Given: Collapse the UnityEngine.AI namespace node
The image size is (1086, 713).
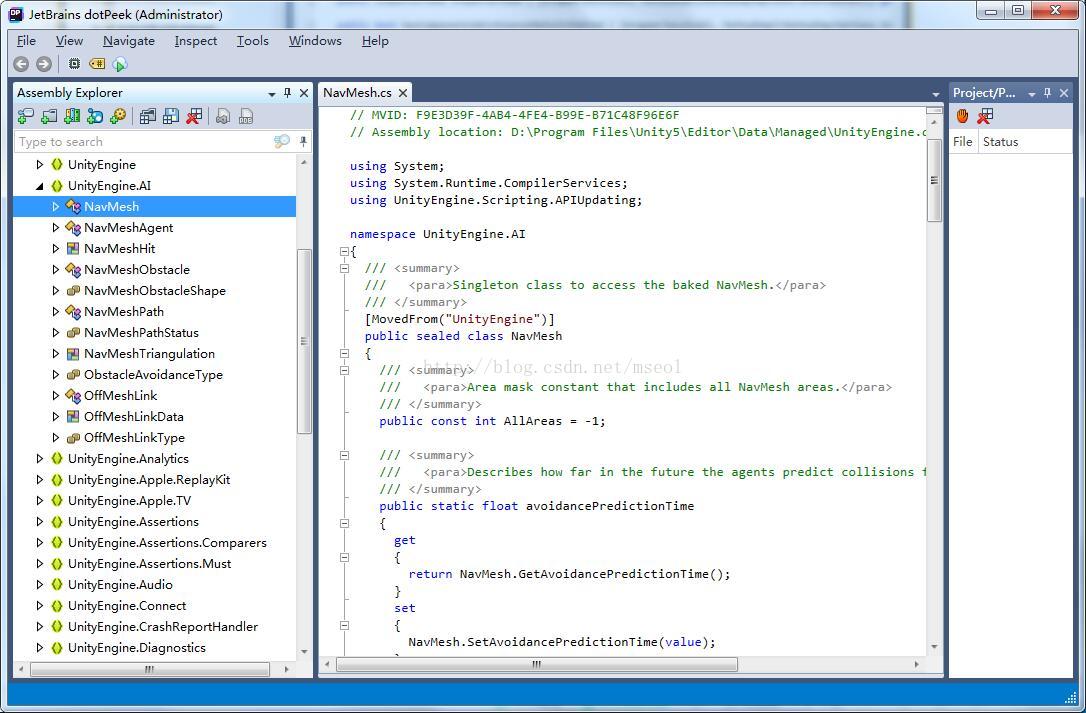Looking at the screenshot, I should click(x=39, y=186).
